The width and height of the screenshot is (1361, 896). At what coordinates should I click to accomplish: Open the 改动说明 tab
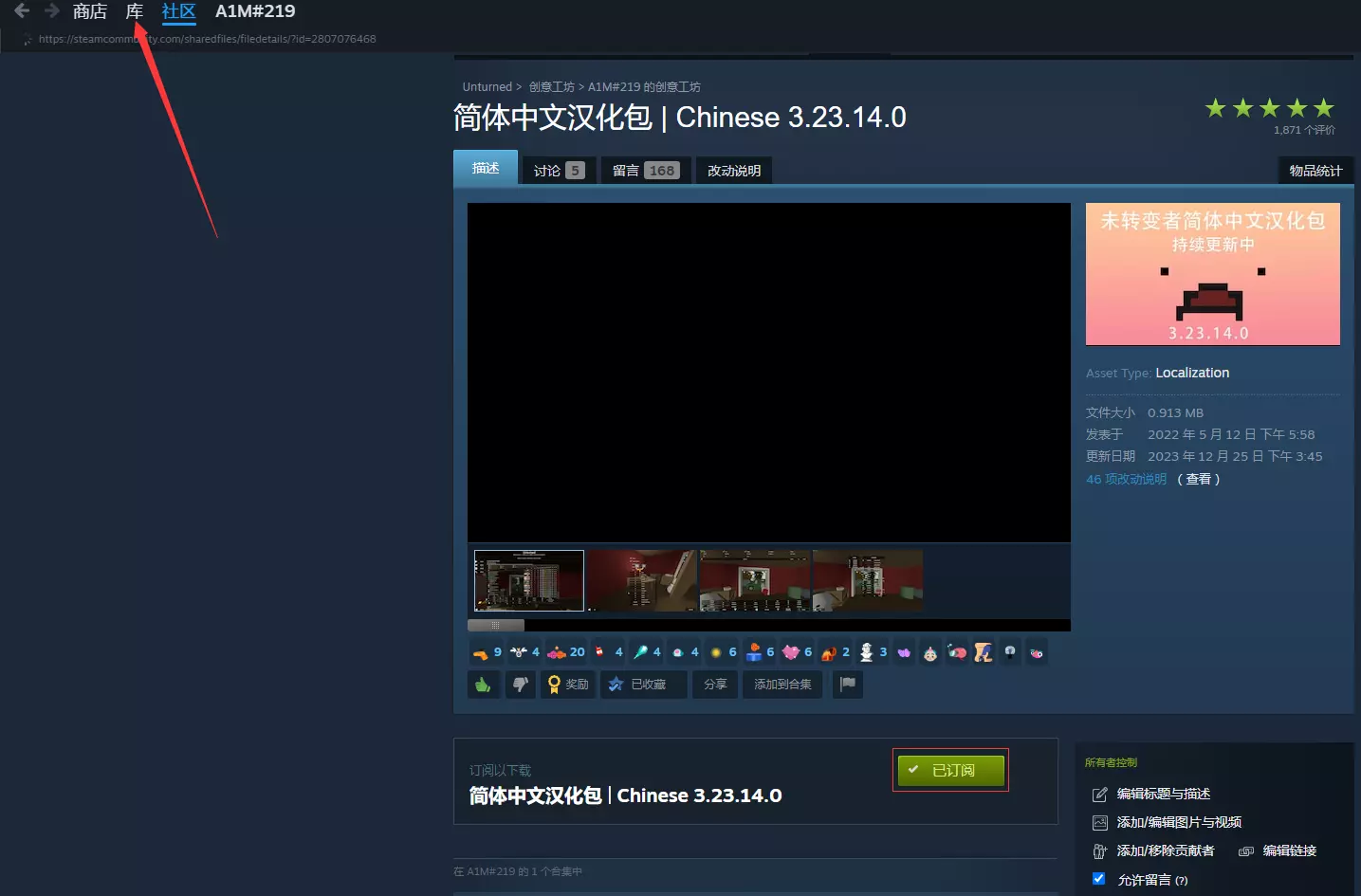click(x=734, y=171)
